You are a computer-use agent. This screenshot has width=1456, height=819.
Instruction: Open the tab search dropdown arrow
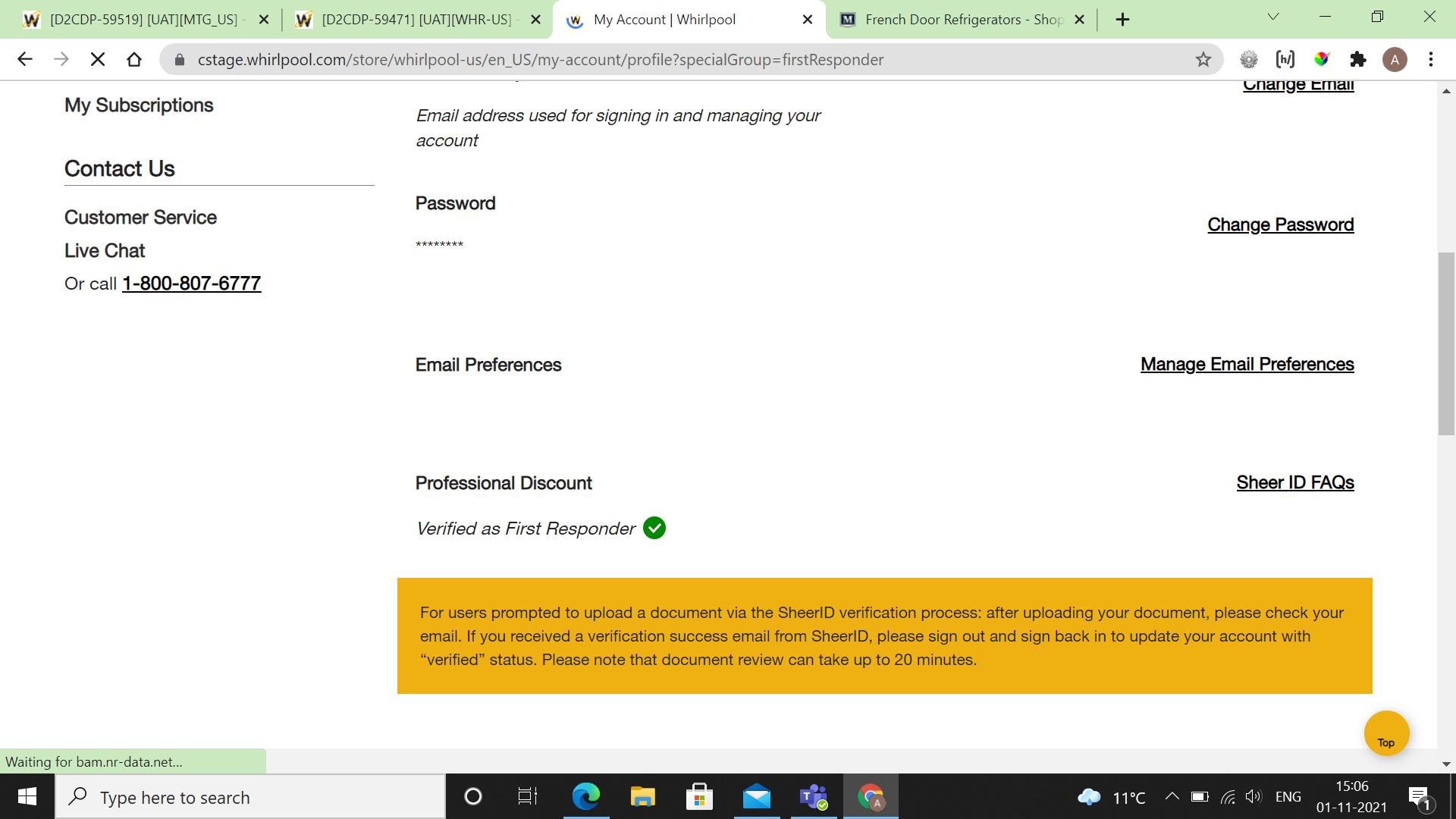point(1273,17)
